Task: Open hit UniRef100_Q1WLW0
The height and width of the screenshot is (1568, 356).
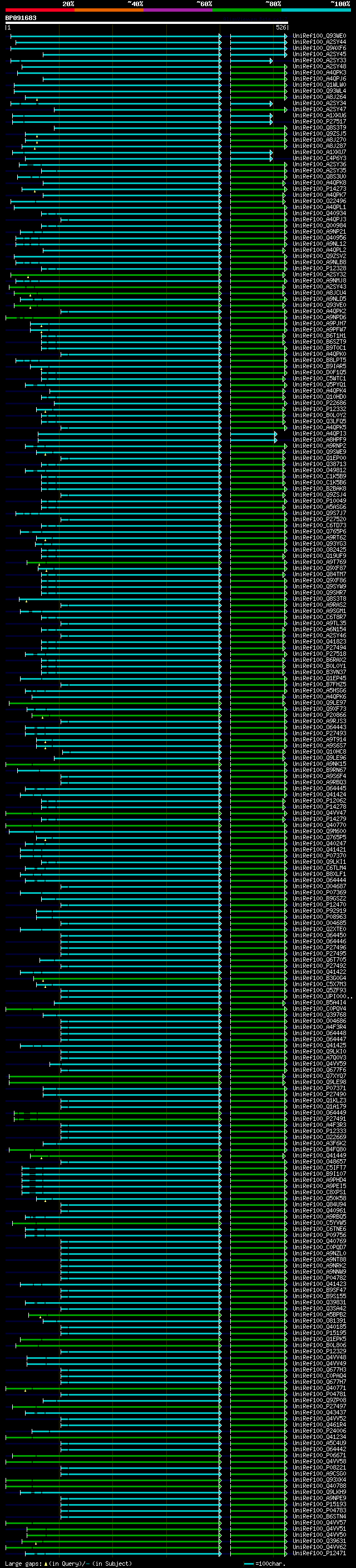Action: pos(319,85)
